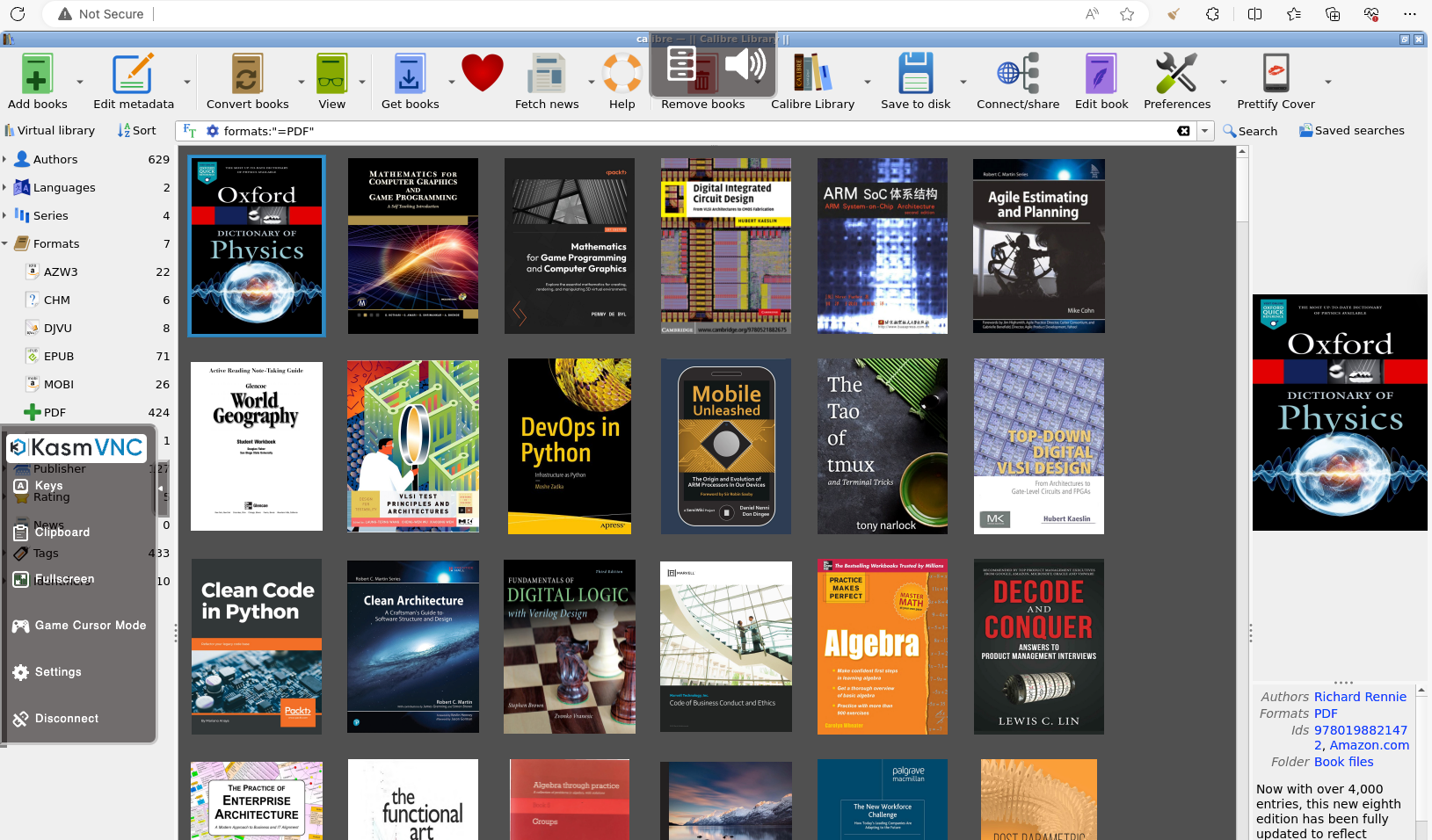Open Preferences dropdown arrow
The width and height of the screenshot is (1432, 840).
(x=1223, y=82)
